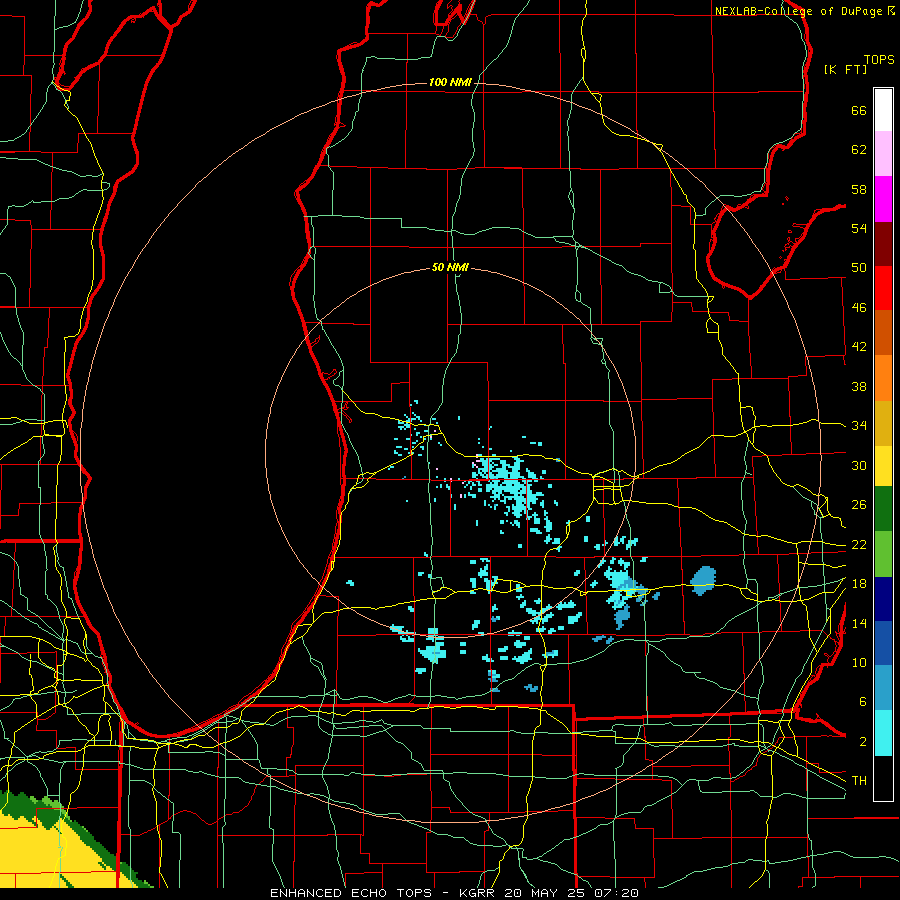Click the legend value '42'

[x=859, y=347]
